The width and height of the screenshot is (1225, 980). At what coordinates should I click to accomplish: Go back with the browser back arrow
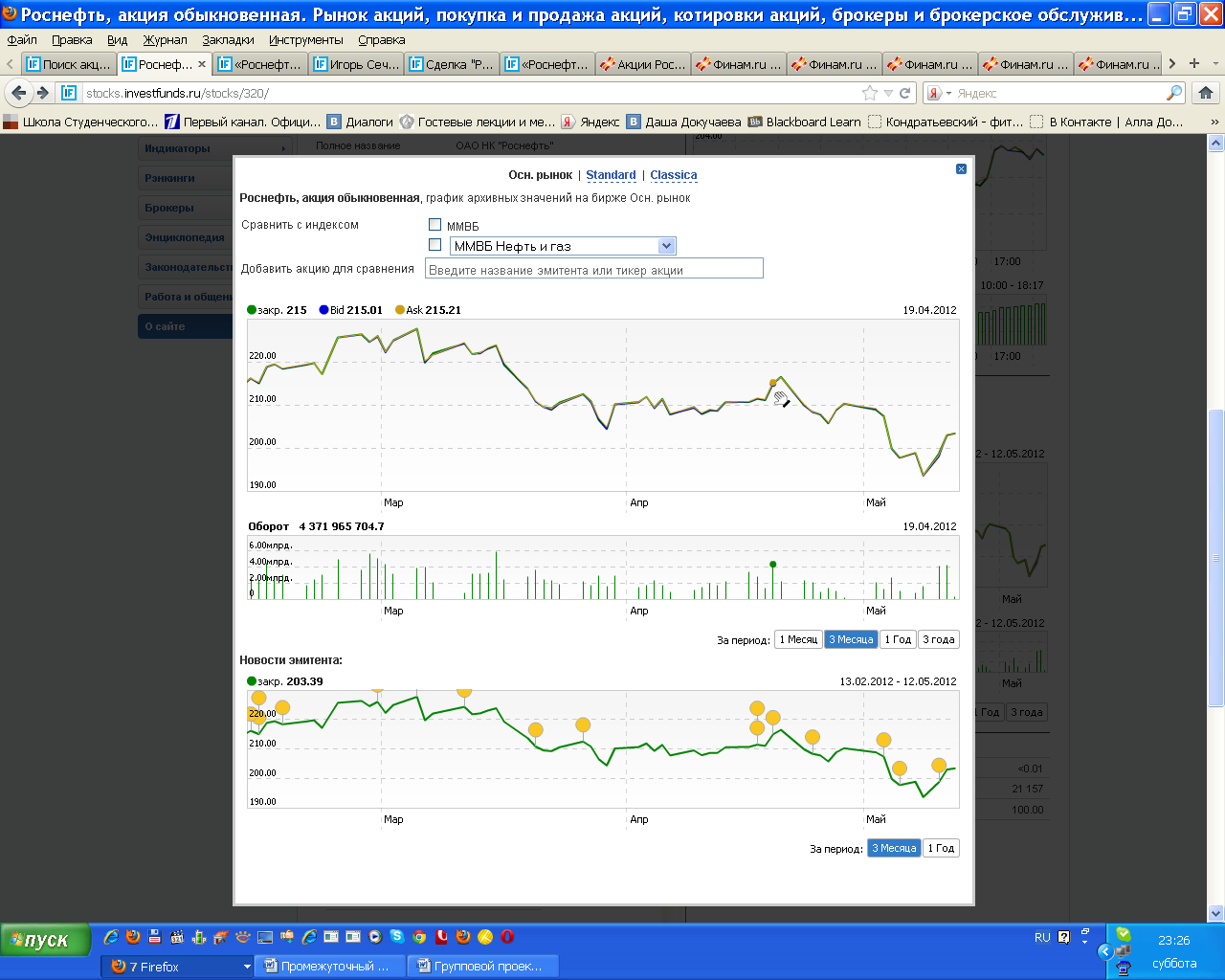click(18, 93)
